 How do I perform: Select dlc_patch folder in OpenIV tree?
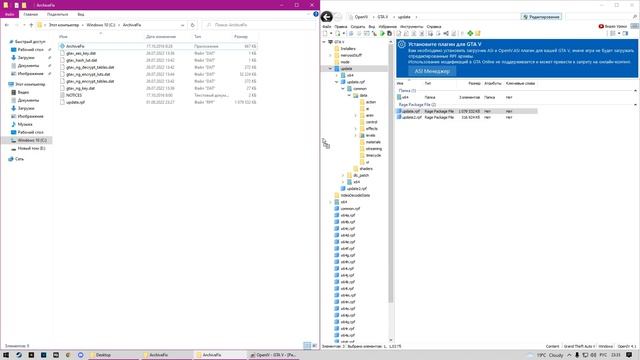(x=358, y=175)
